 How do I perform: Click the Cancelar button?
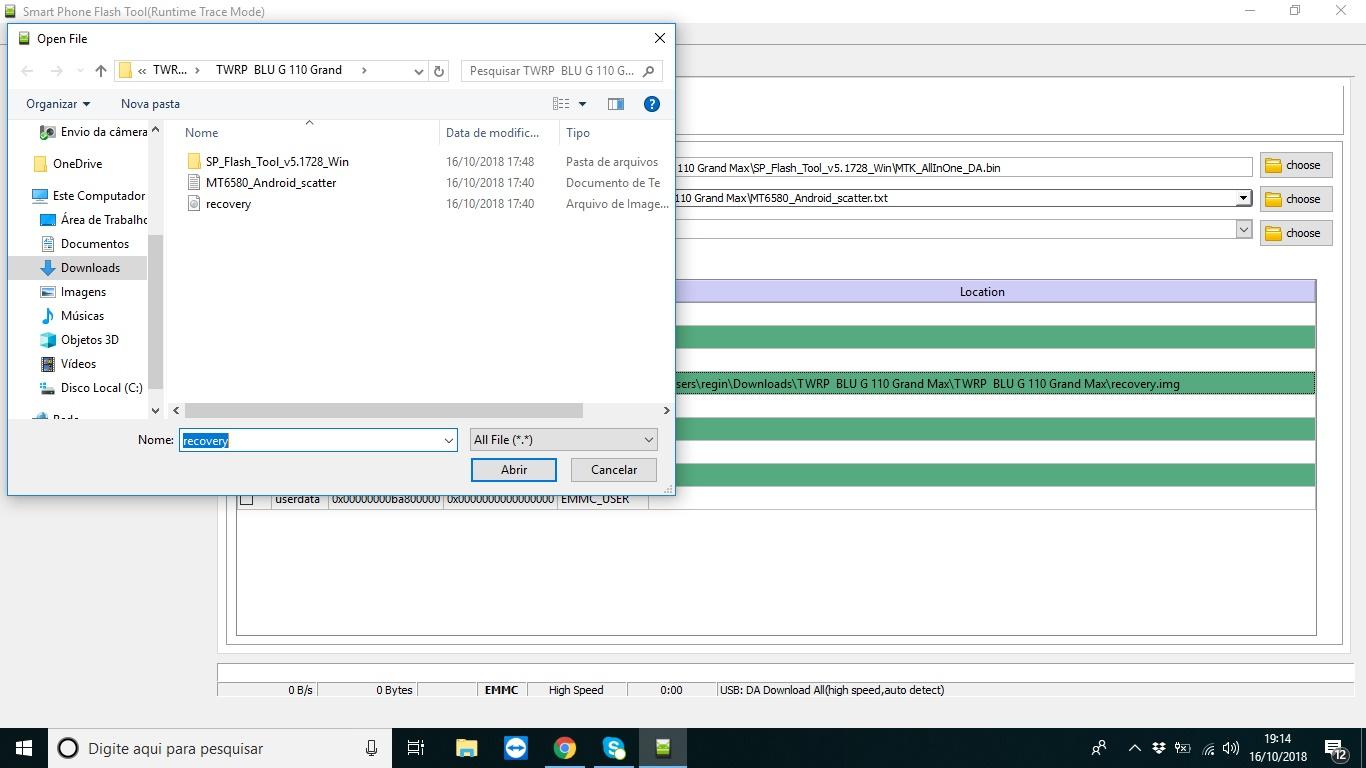pyautogui.click(x=613, y=470)
